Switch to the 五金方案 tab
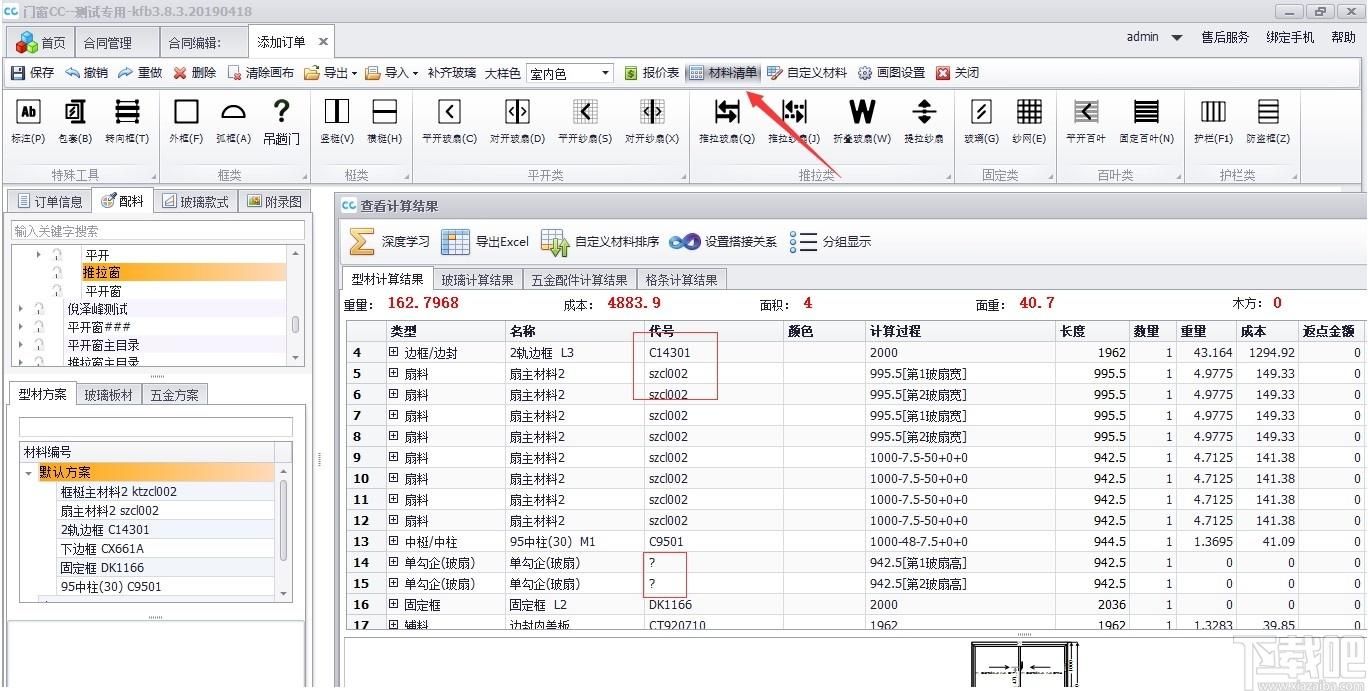Viewport: 1368px width, 691px height. (175, 394)
